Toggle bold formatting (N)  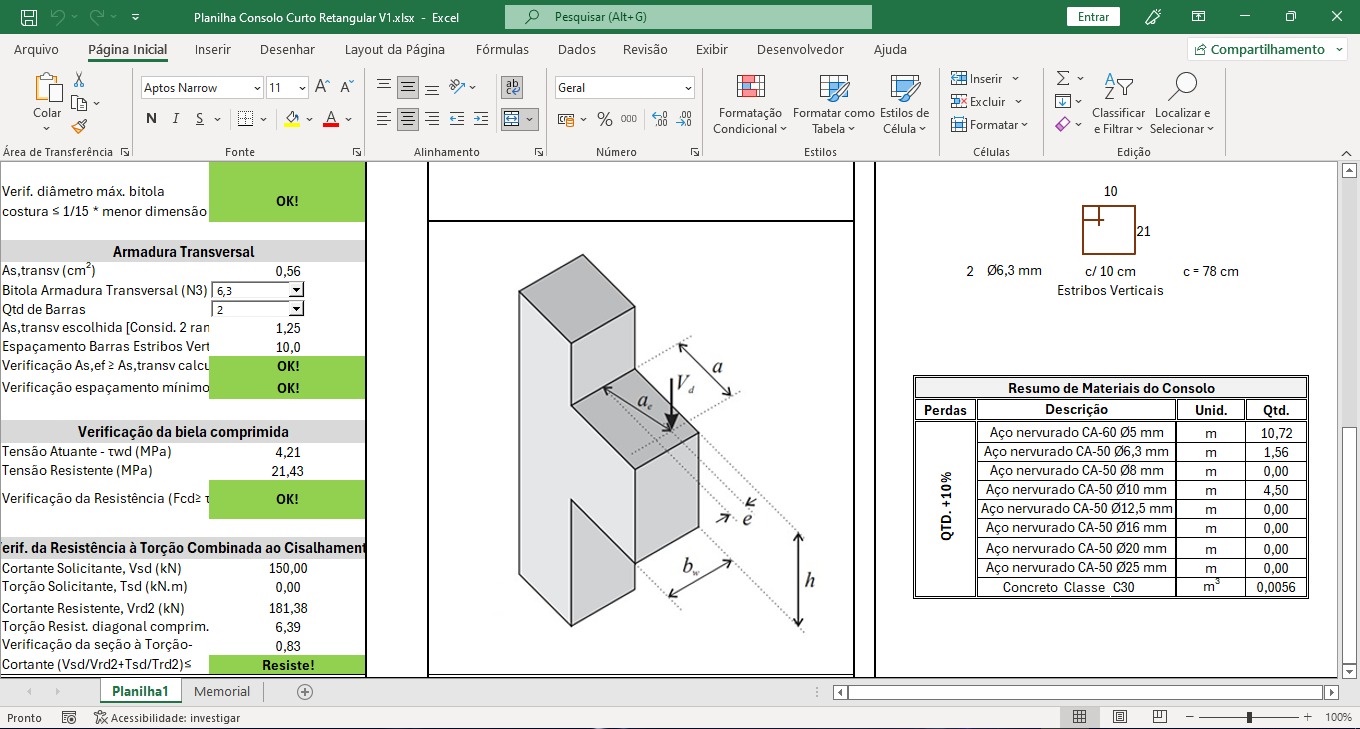[152, 119]
